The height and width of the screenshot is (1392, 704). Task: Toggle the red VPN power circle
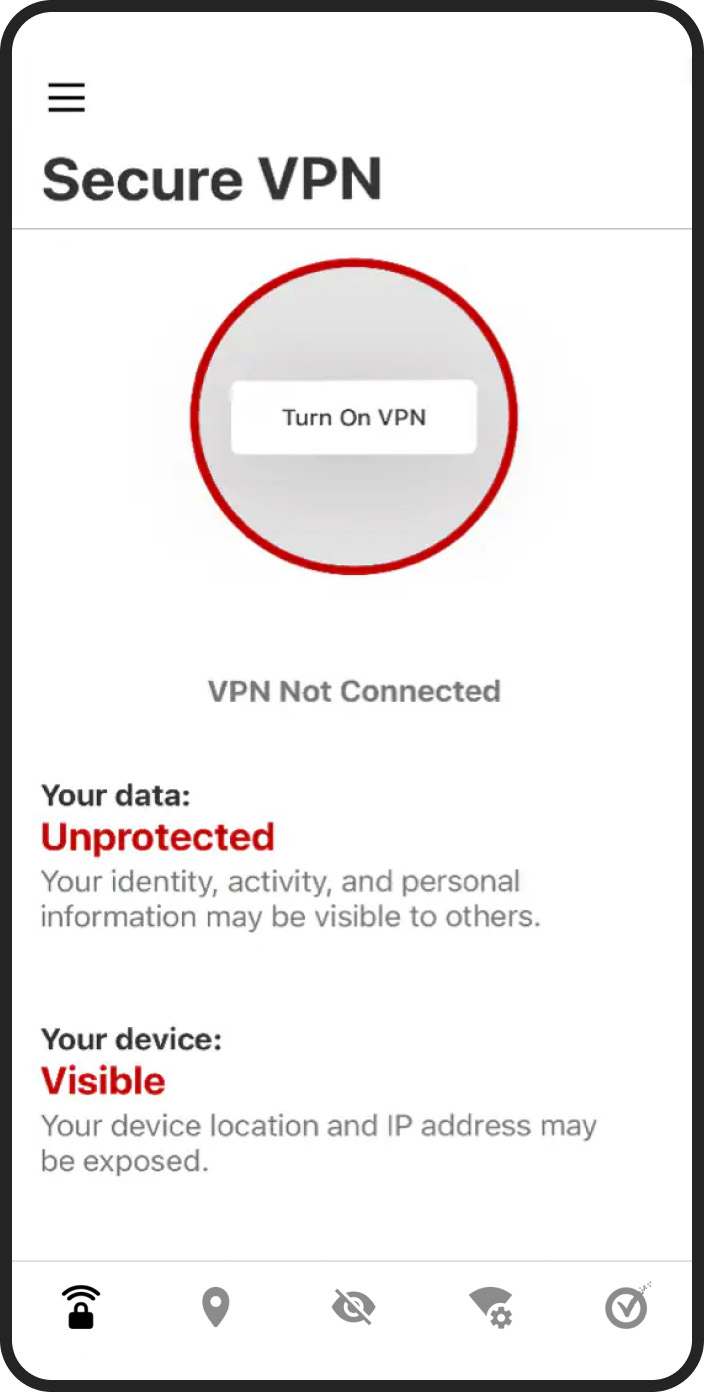point(354,416)
